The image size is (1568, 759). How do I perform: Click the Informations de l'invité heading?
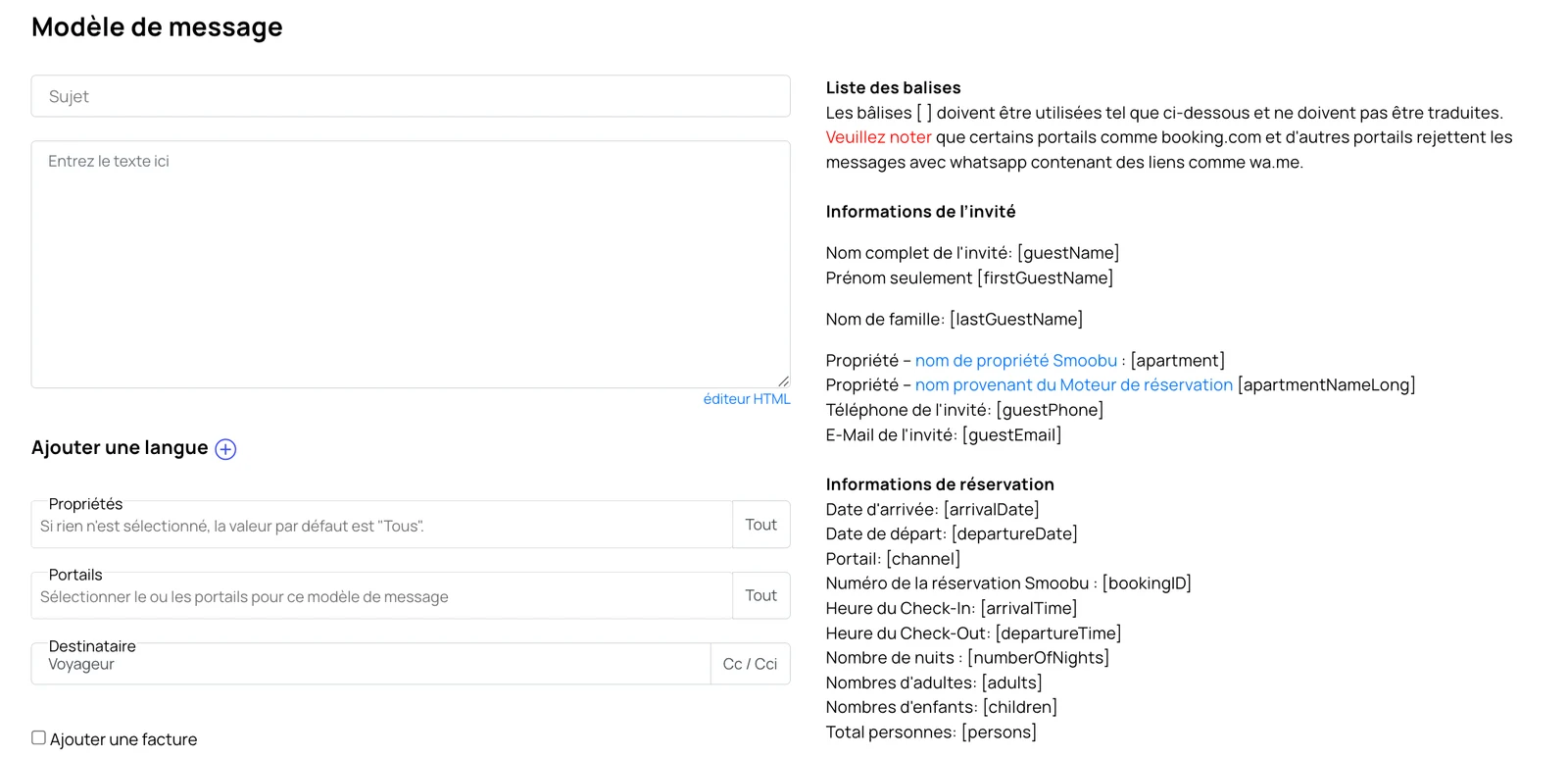(x=920, y=212)
